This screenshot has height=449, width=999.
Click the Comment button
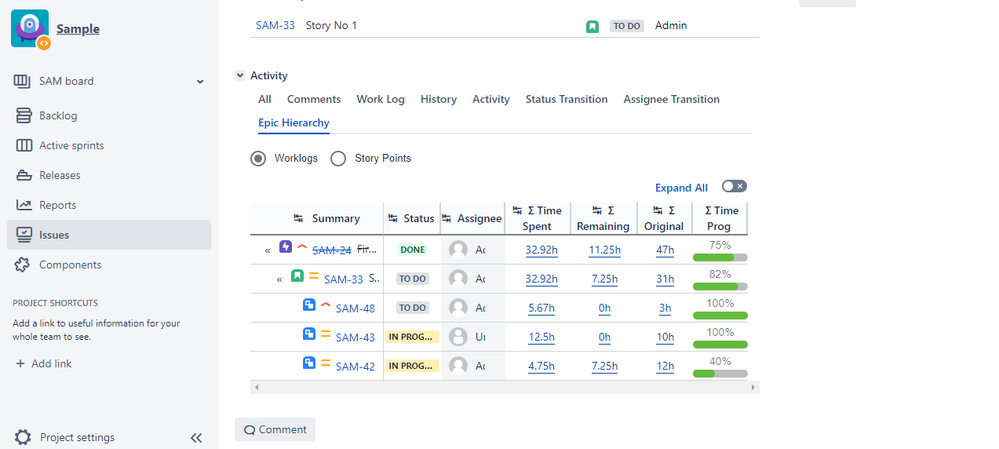[275, 429]
